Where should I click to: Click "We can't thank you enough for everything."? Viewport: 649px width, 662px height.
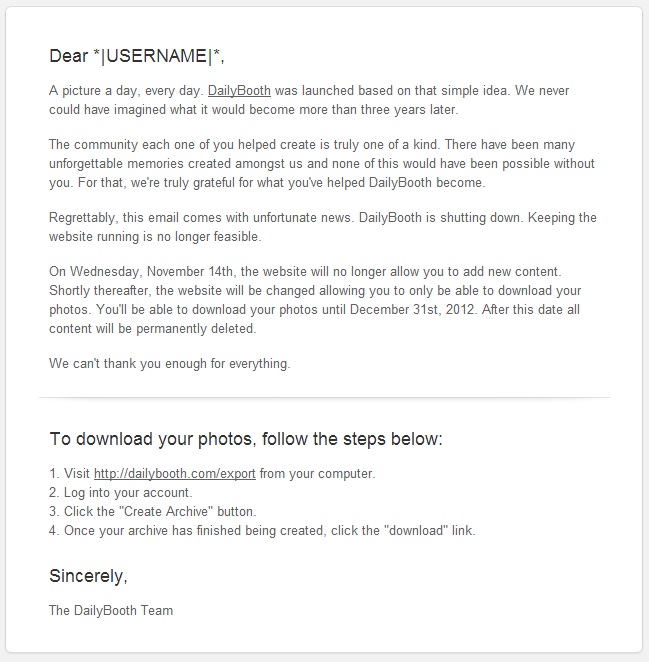click(x=169, y=364)
